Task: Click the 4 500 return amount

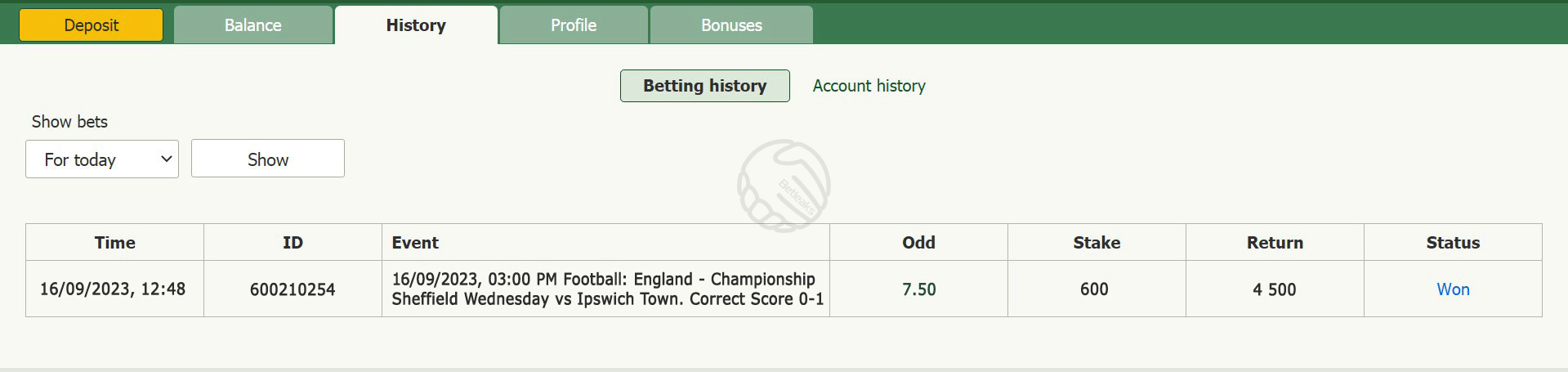Action: [1275, 289]
